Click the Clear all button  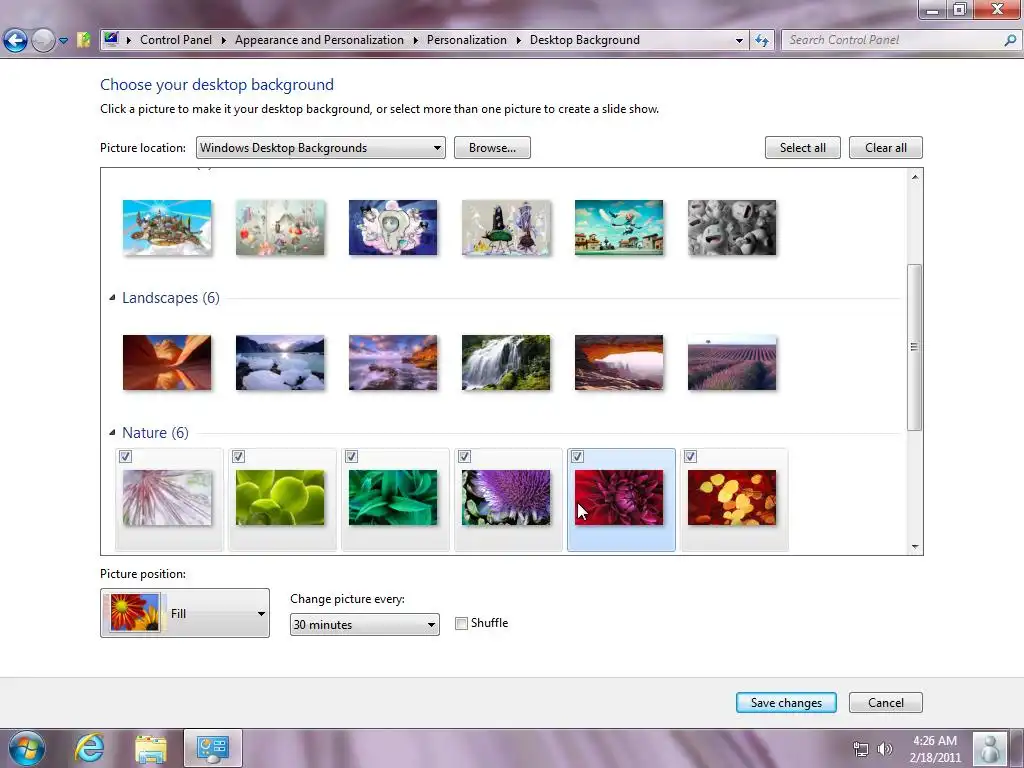tap(886, 148)
